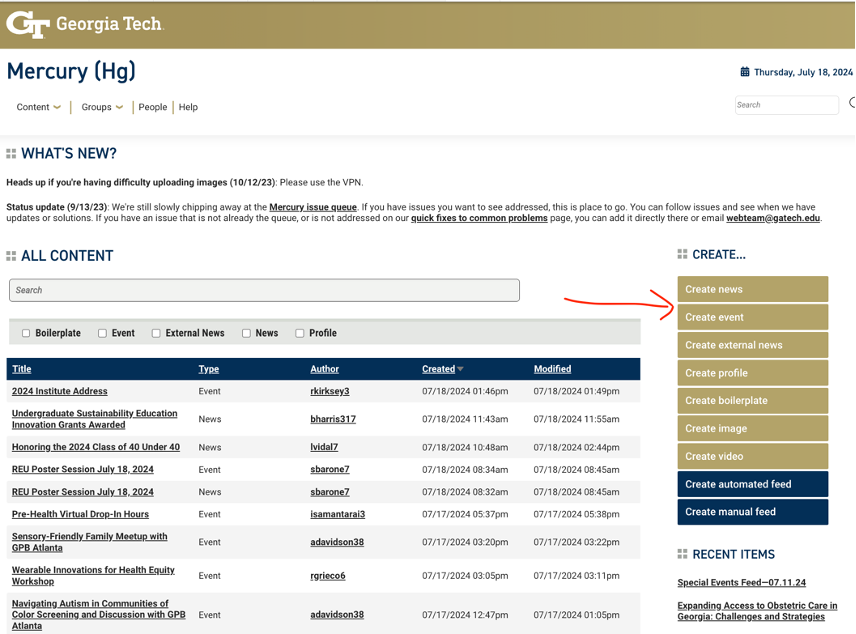Open author bharris317 profile

click(x=333, y=419)
